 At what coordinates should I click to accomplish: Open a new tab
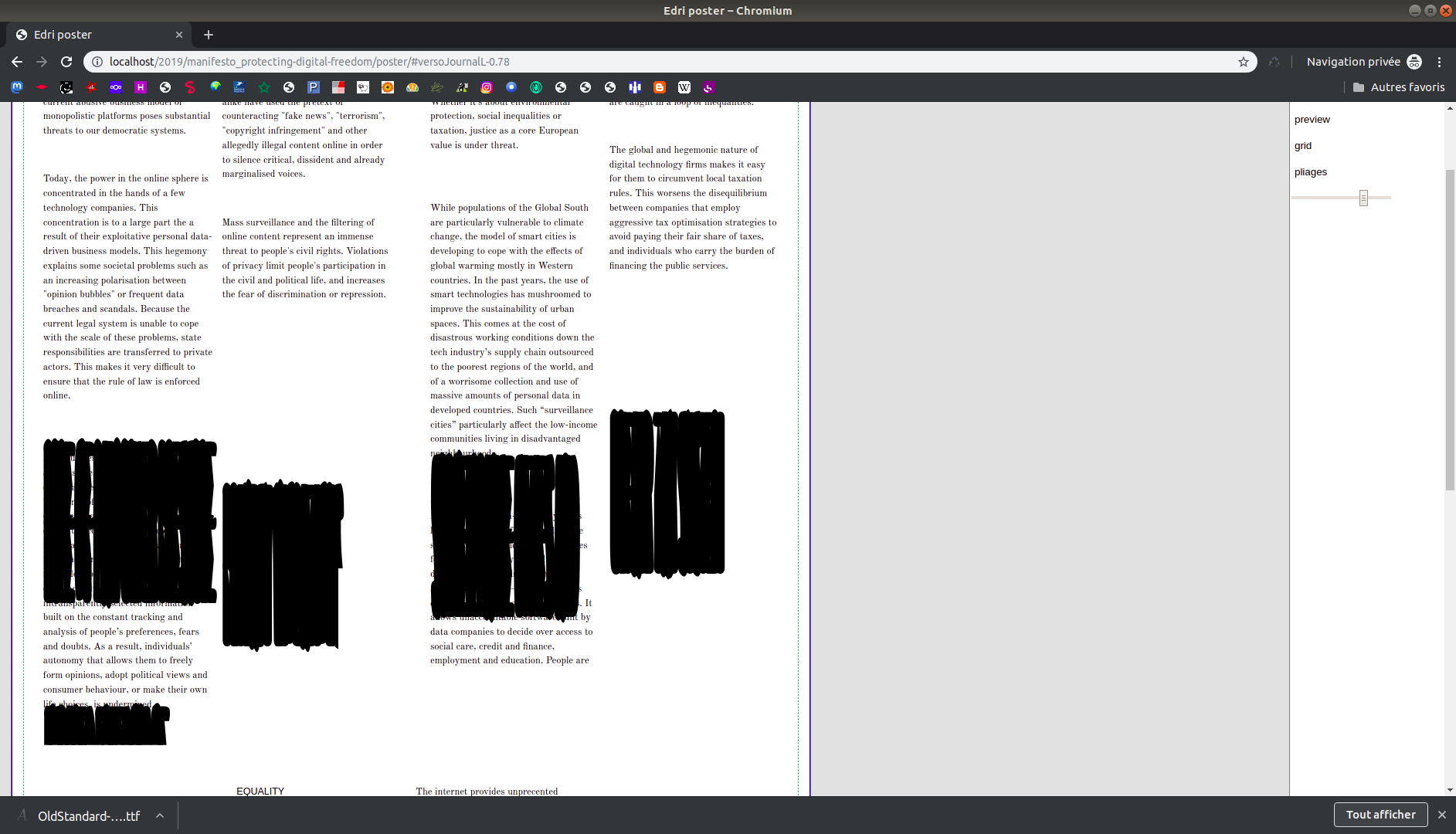click(209, 35)
